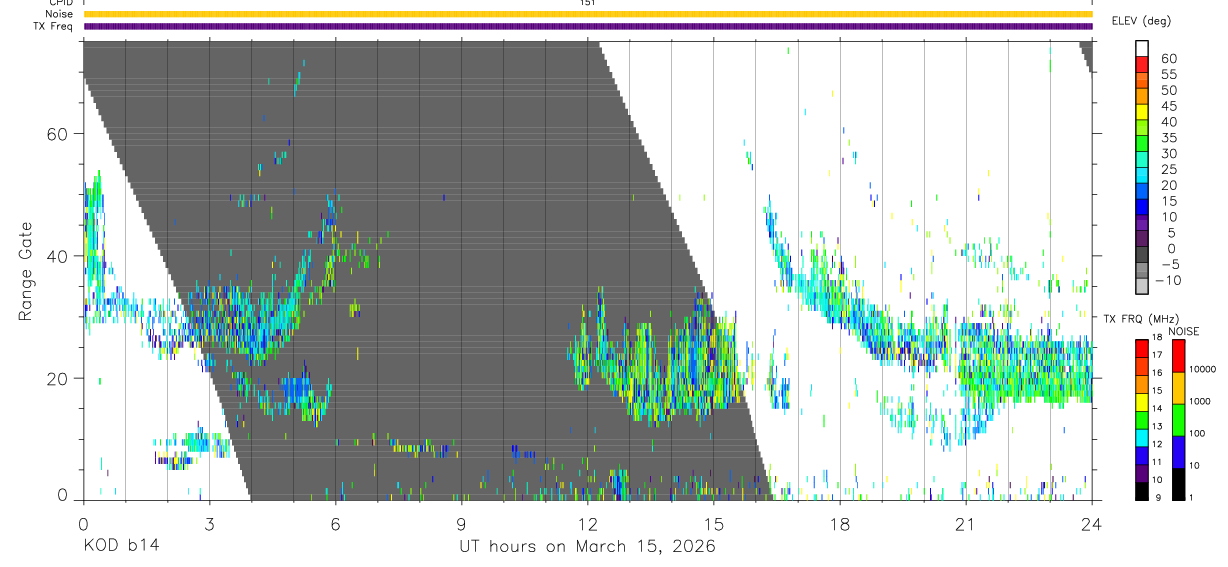The image size is (1228, 567).
Task: Click tick label "3" on the UT hours axis
Action: (209, 524)
